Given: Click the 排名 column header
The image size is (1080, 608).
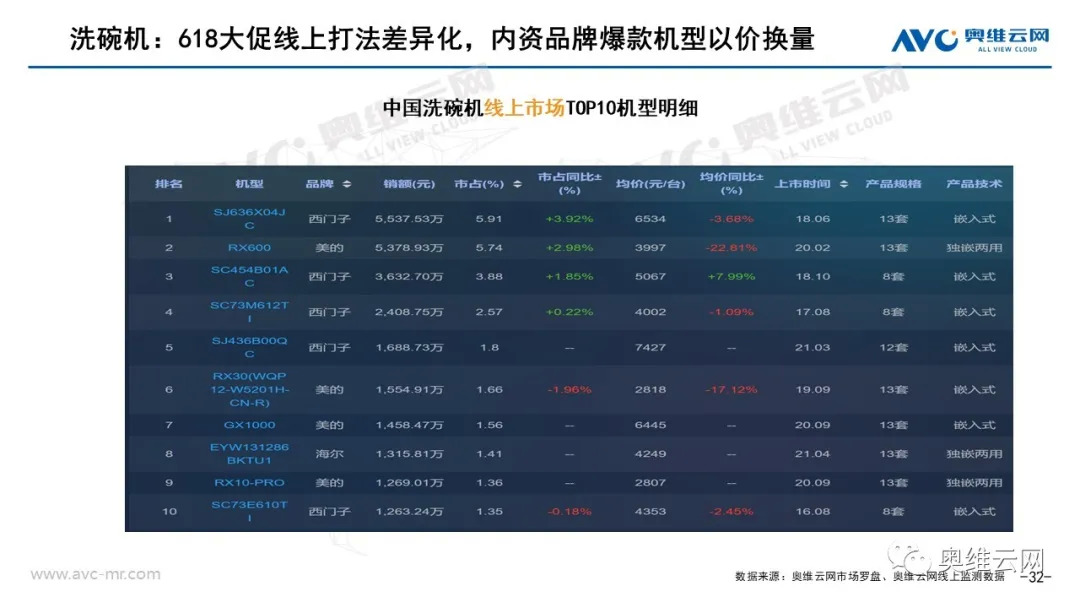Looking at the screenshot, I should click(x=169, y=184).
